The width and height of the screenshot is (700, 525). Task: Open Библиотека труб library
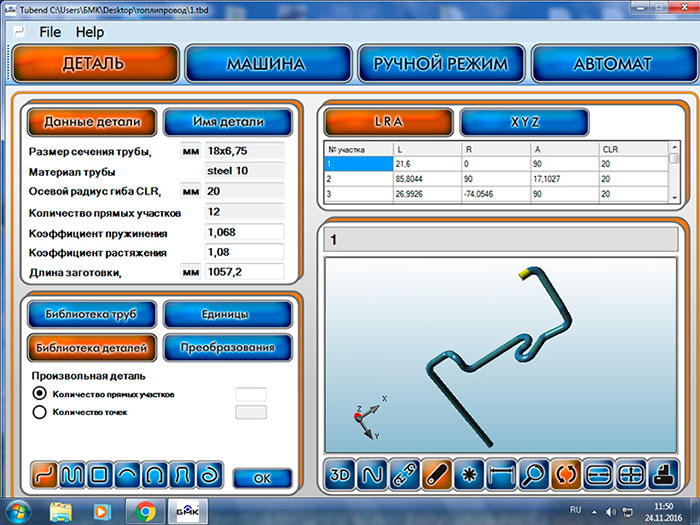91,313
